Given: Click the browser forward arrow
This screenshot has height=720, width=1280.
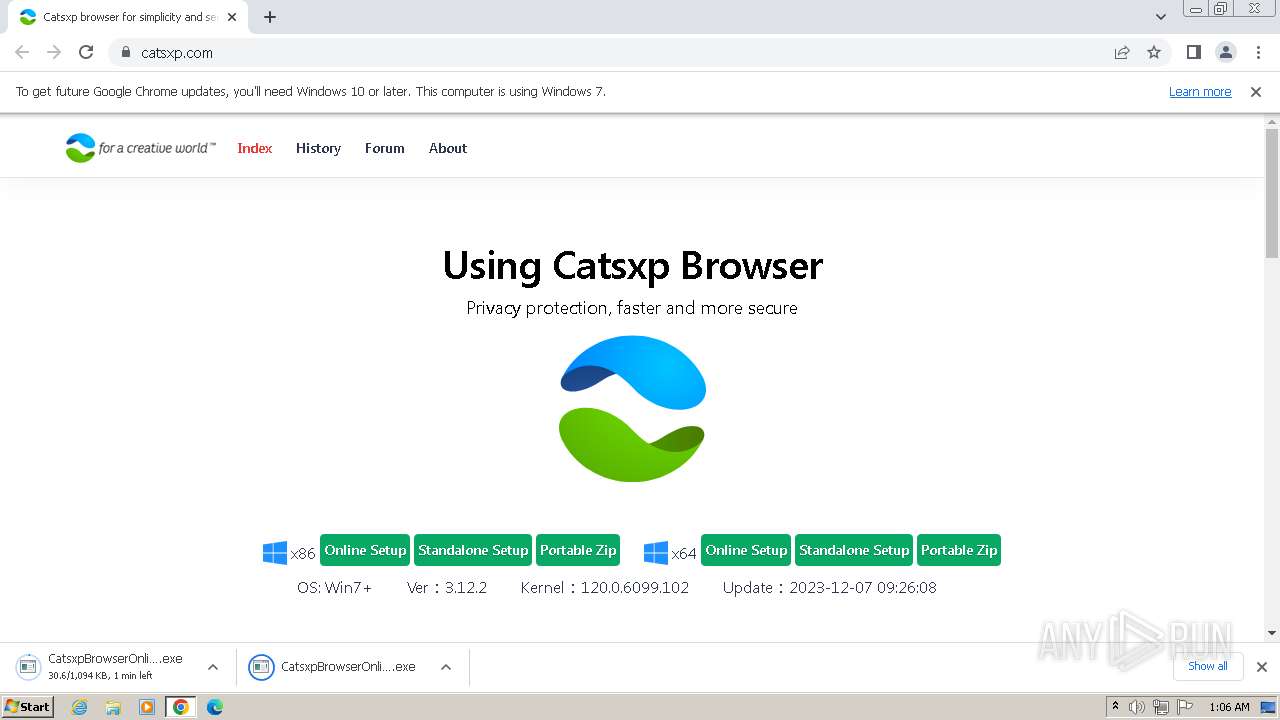Looking at the screenshot, I should 54,52.
